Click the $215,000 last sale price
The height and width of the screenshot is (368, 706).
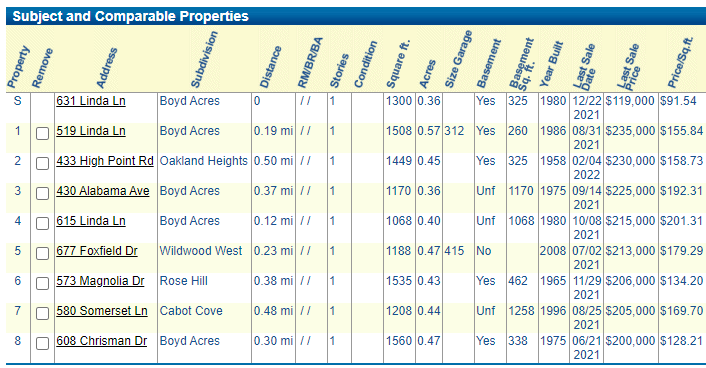click(630, 221)
